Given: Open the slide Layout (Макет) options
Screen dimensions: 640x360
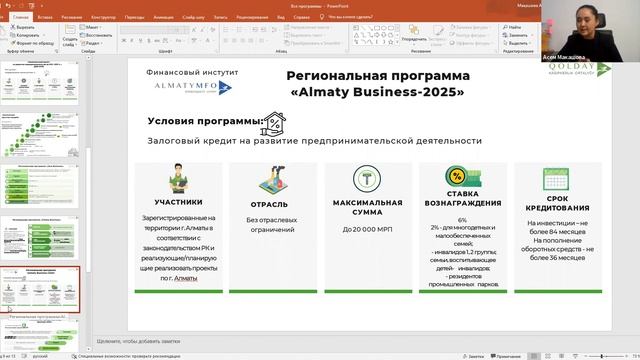Looking at the screenshot, I should (91, 27).
